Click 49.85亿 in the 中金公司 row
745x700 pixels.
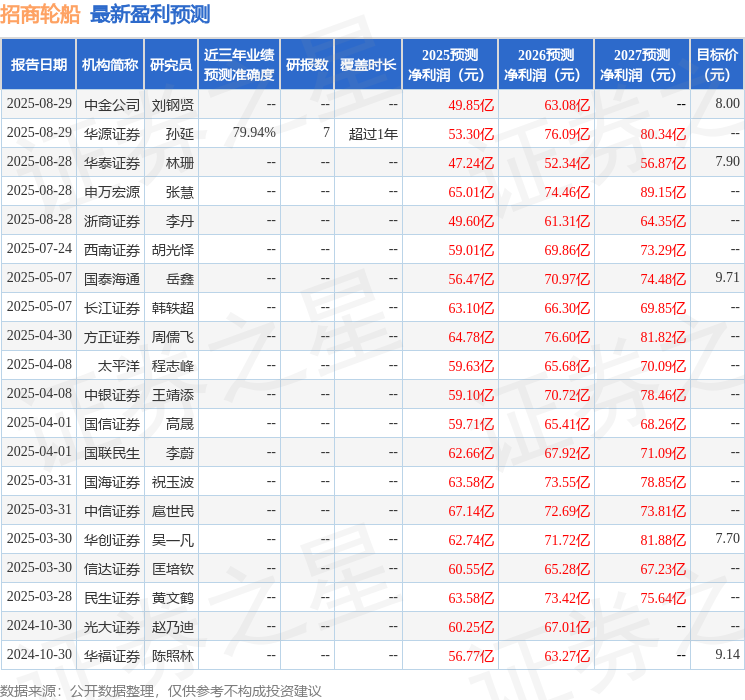click(x=471, y=105)
